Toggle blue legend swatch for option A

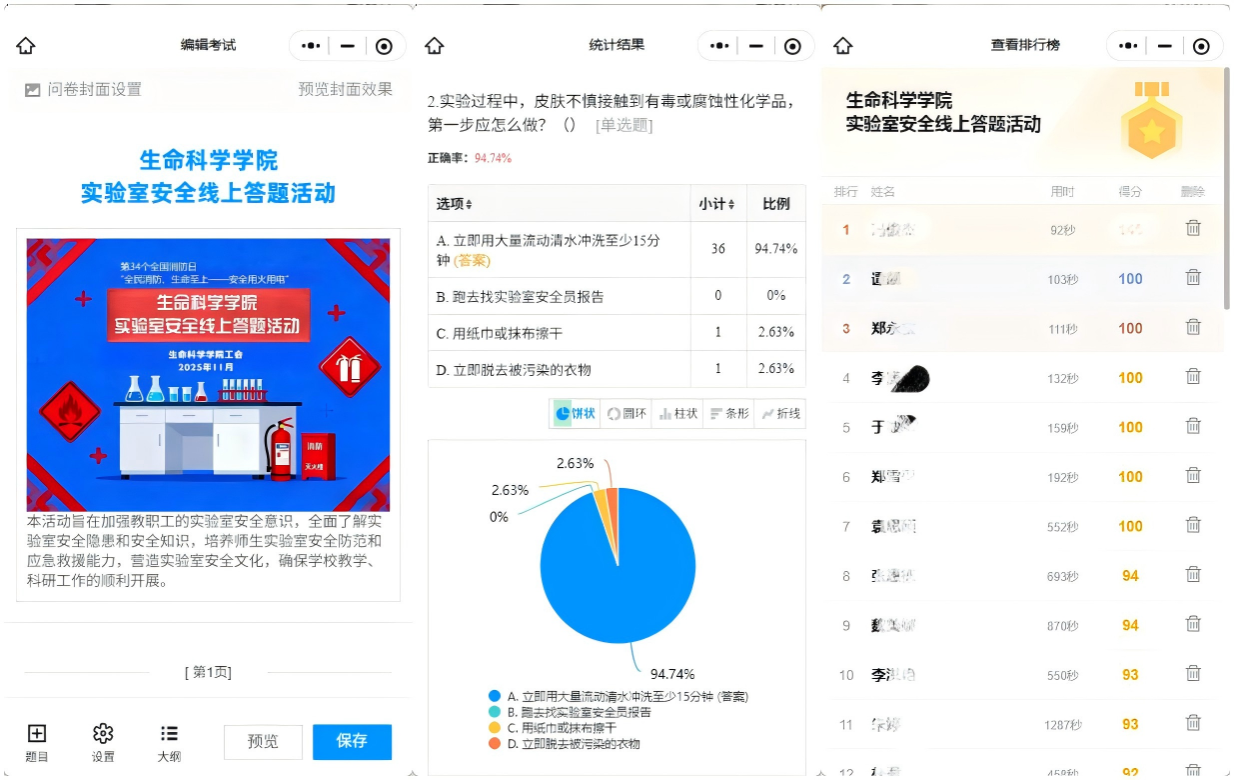494,696
